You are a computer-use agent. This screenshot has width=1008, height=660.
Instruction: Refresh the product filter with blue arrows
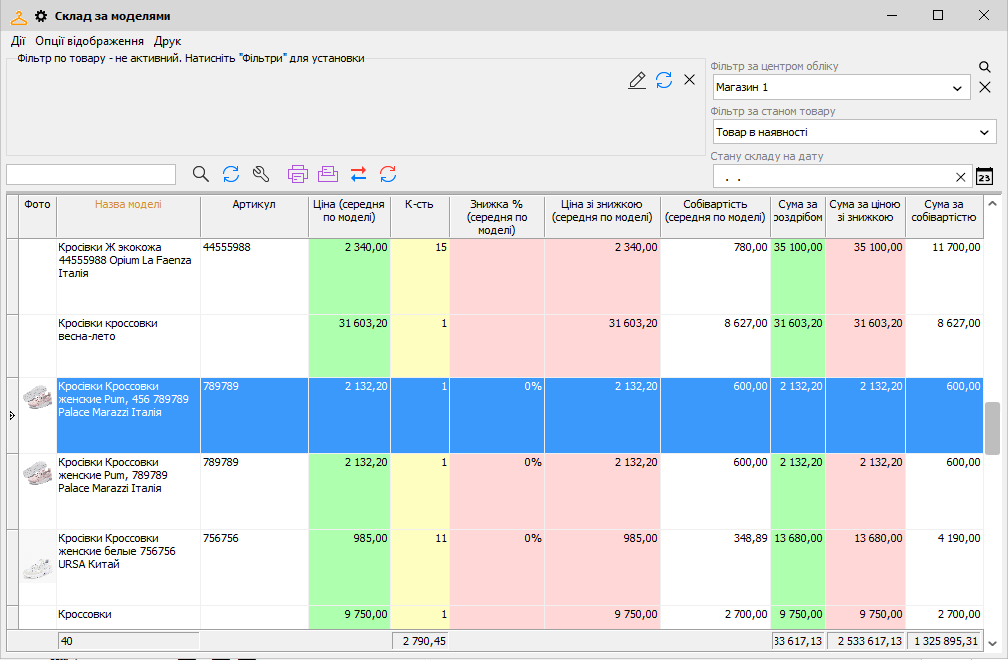coord(664,80)
